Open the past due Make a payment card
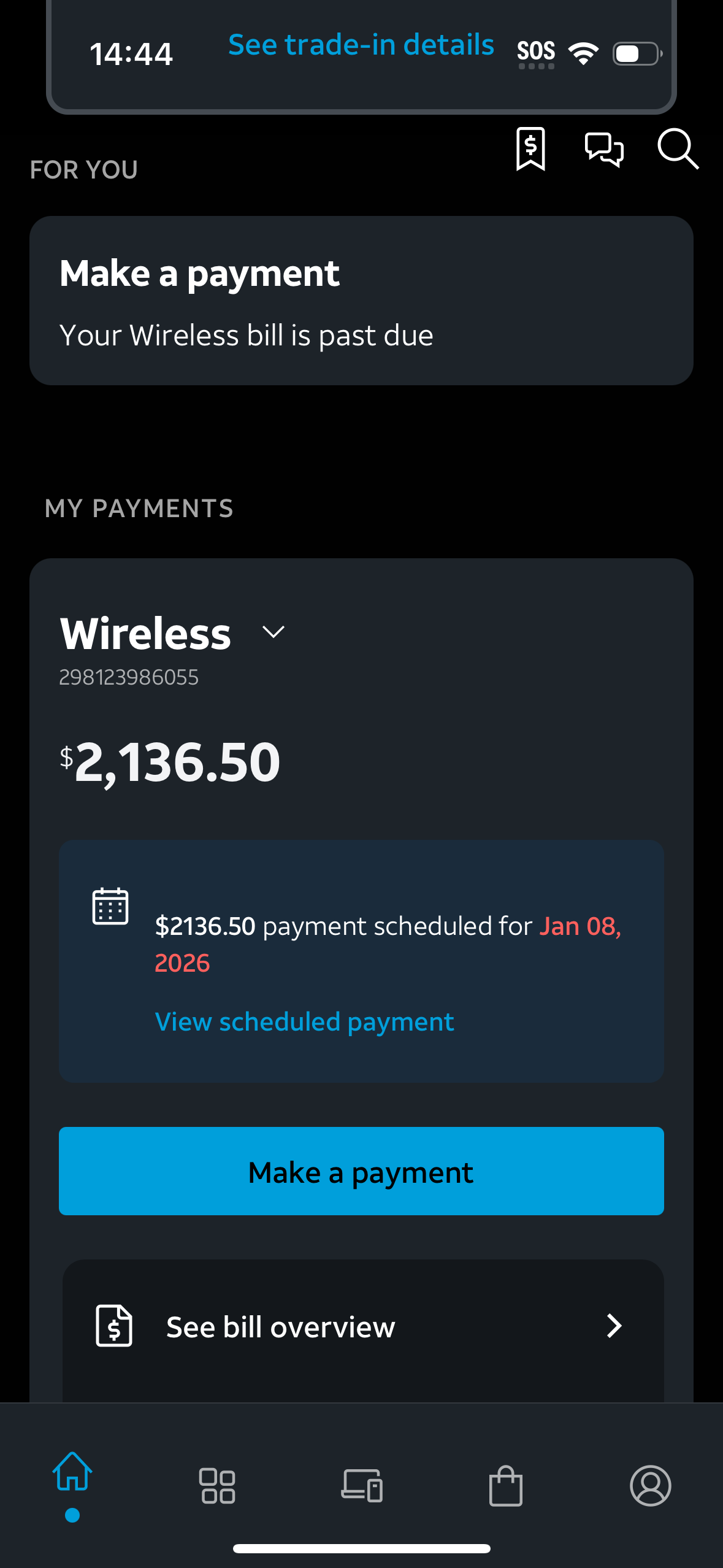Image resolution: width=723 pixels, height=1568 pixels. (361, 301)
